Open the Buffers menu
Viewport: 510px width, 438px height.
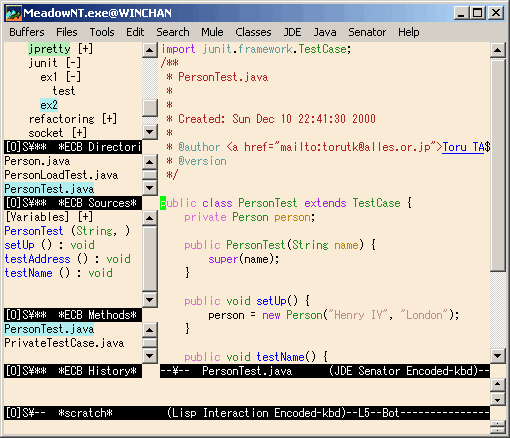click(x=27, y=32)
